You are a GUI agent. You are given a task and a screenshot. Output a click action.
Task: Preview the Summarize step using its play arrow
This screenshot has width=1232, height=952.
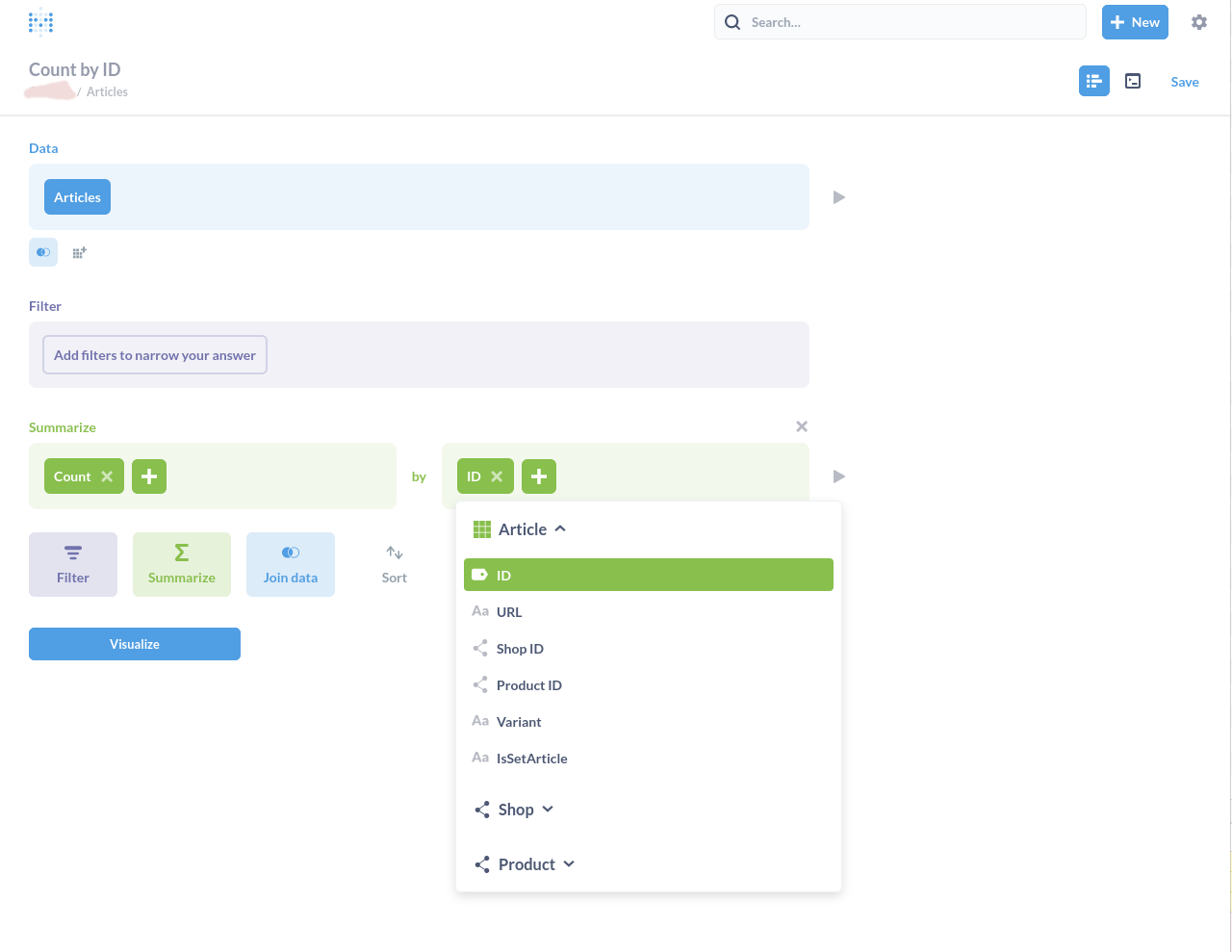(838, 476)
